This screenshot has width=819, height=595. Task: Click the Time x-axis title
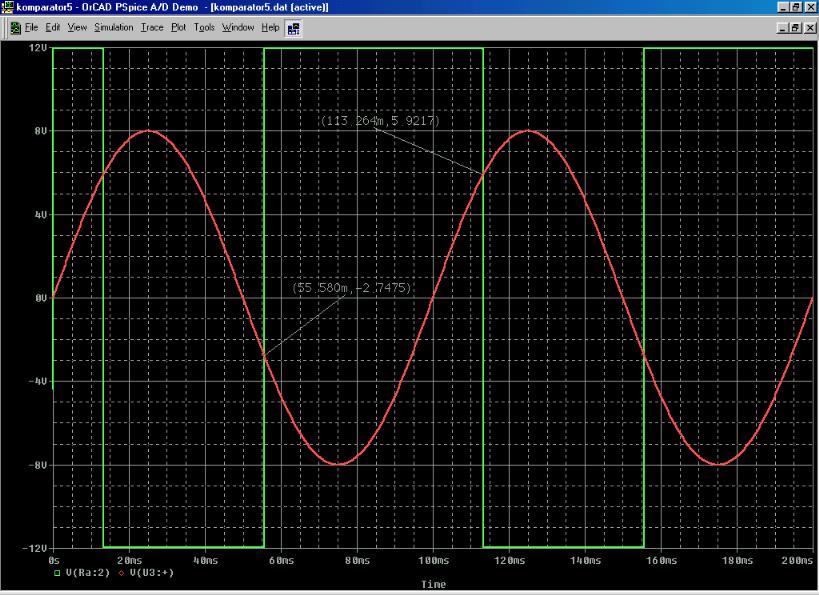tap(433, 584)
